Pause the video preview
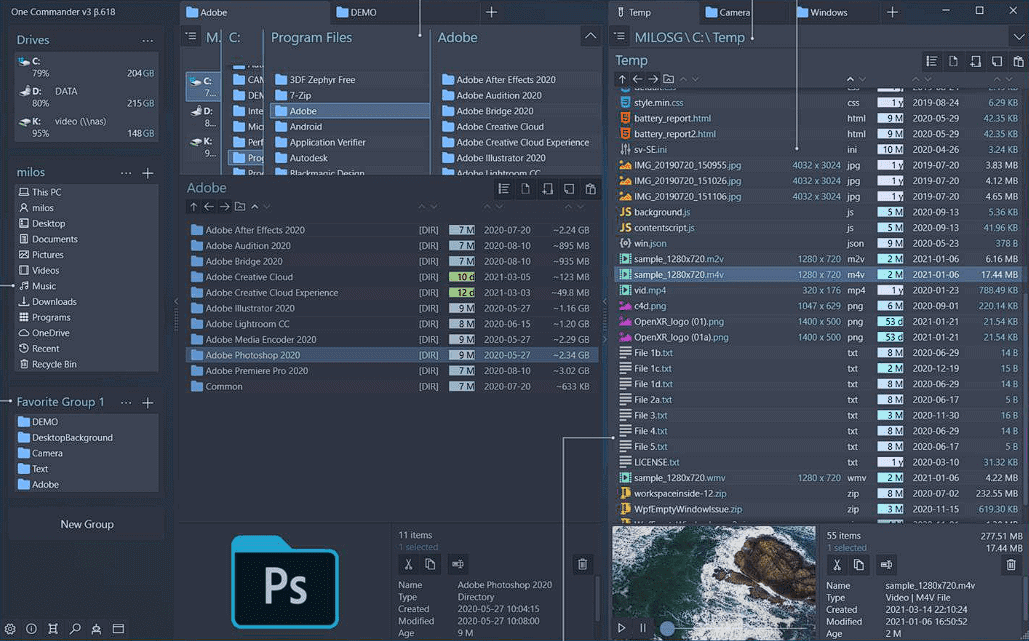The height and width of the screenshot is (641, 1029). 643,628
